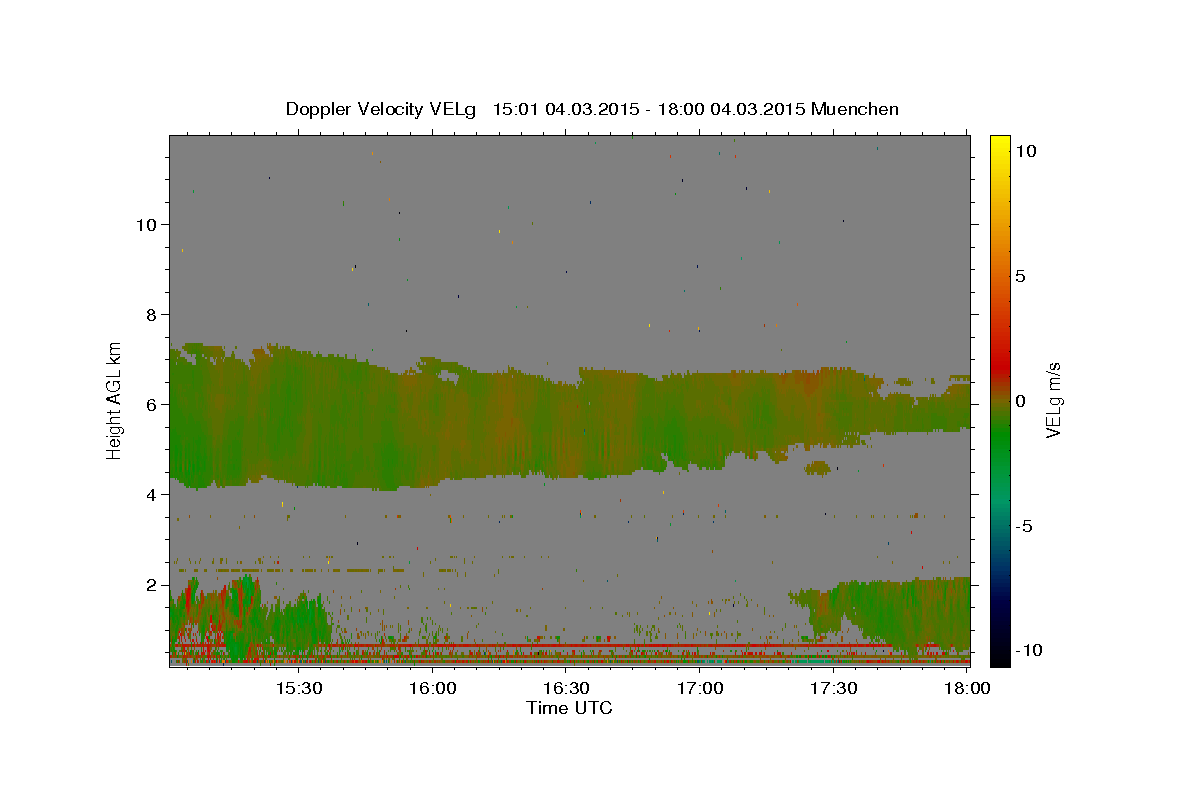Click the low cloud near 17:45 at 1 km
This screenshot has width=1200, height=800.
(900, 615)
